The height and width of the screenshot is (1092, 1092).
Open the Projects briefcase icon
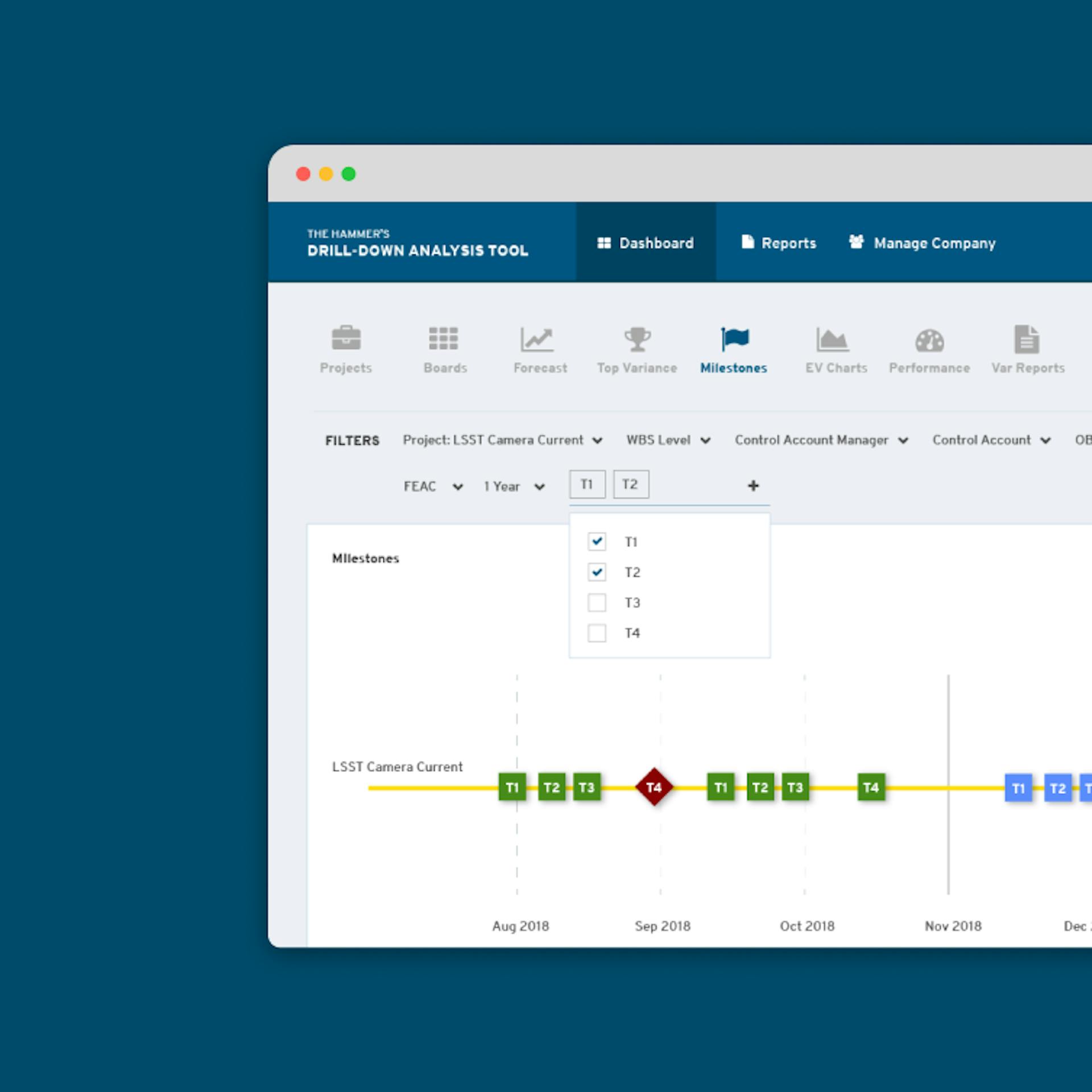[346, 338]
